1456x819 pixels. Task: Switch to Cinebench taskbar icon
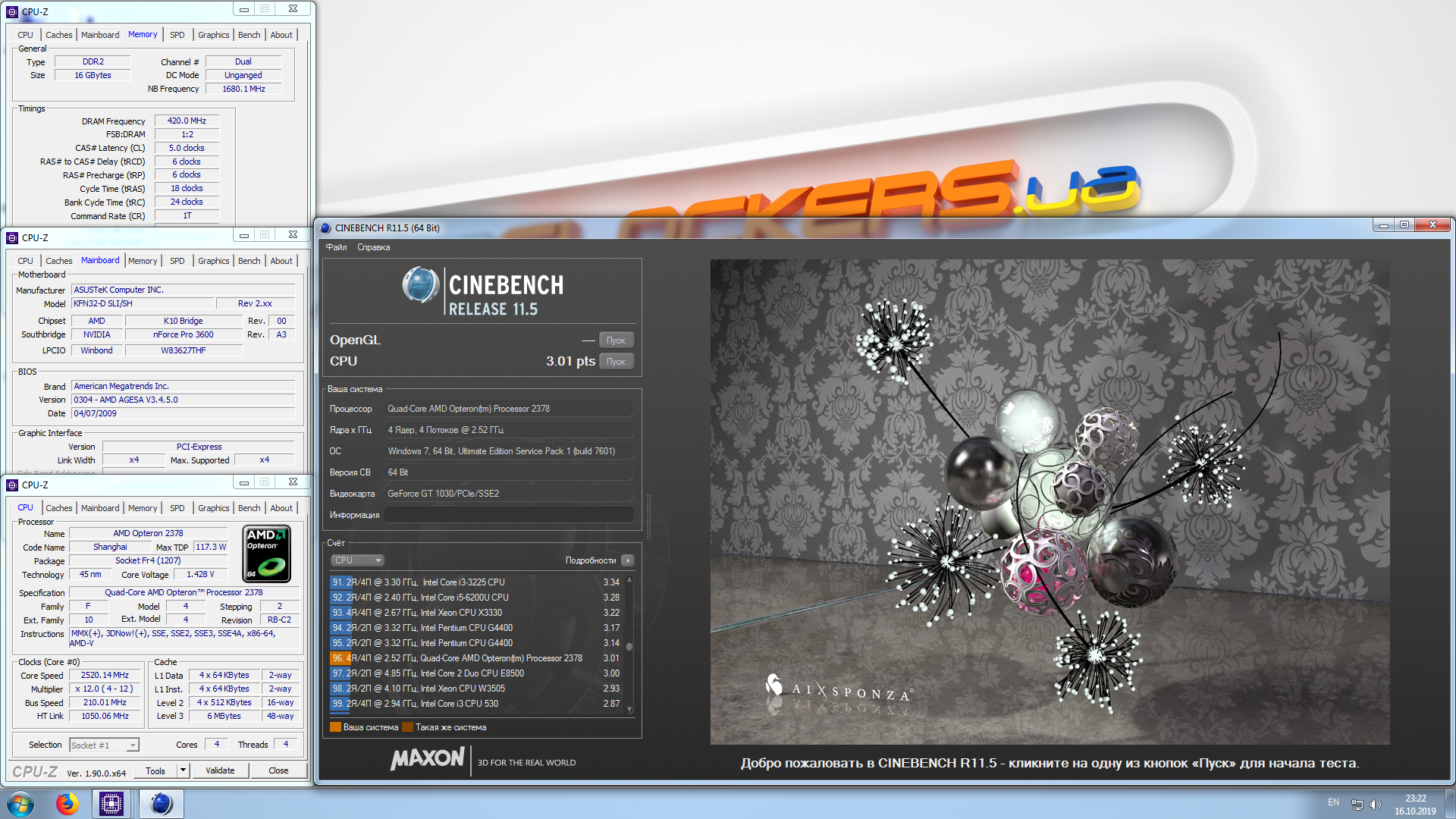pos(161,804)
